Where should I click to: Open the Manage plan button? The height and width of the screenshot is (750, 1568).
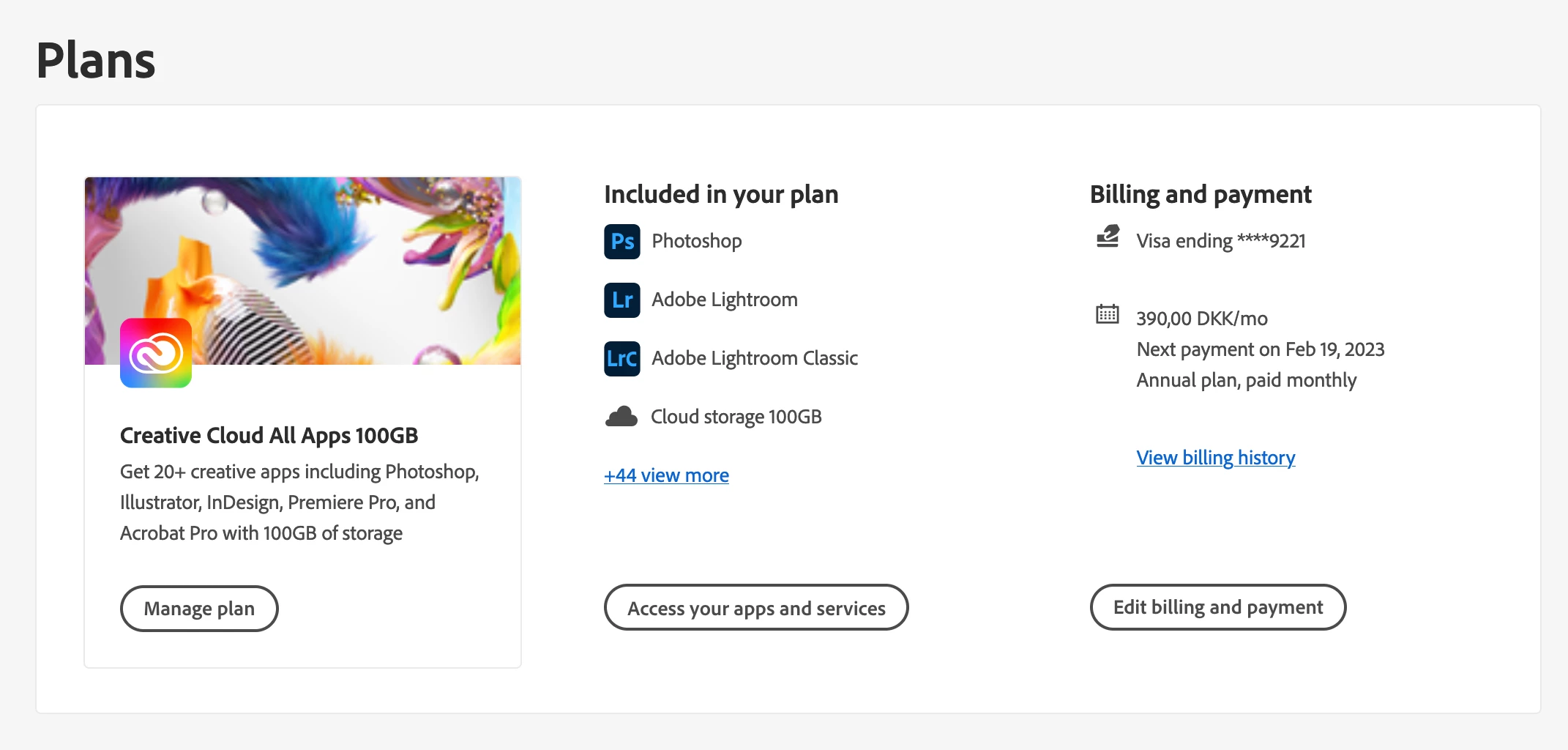[x=199, y=609]
